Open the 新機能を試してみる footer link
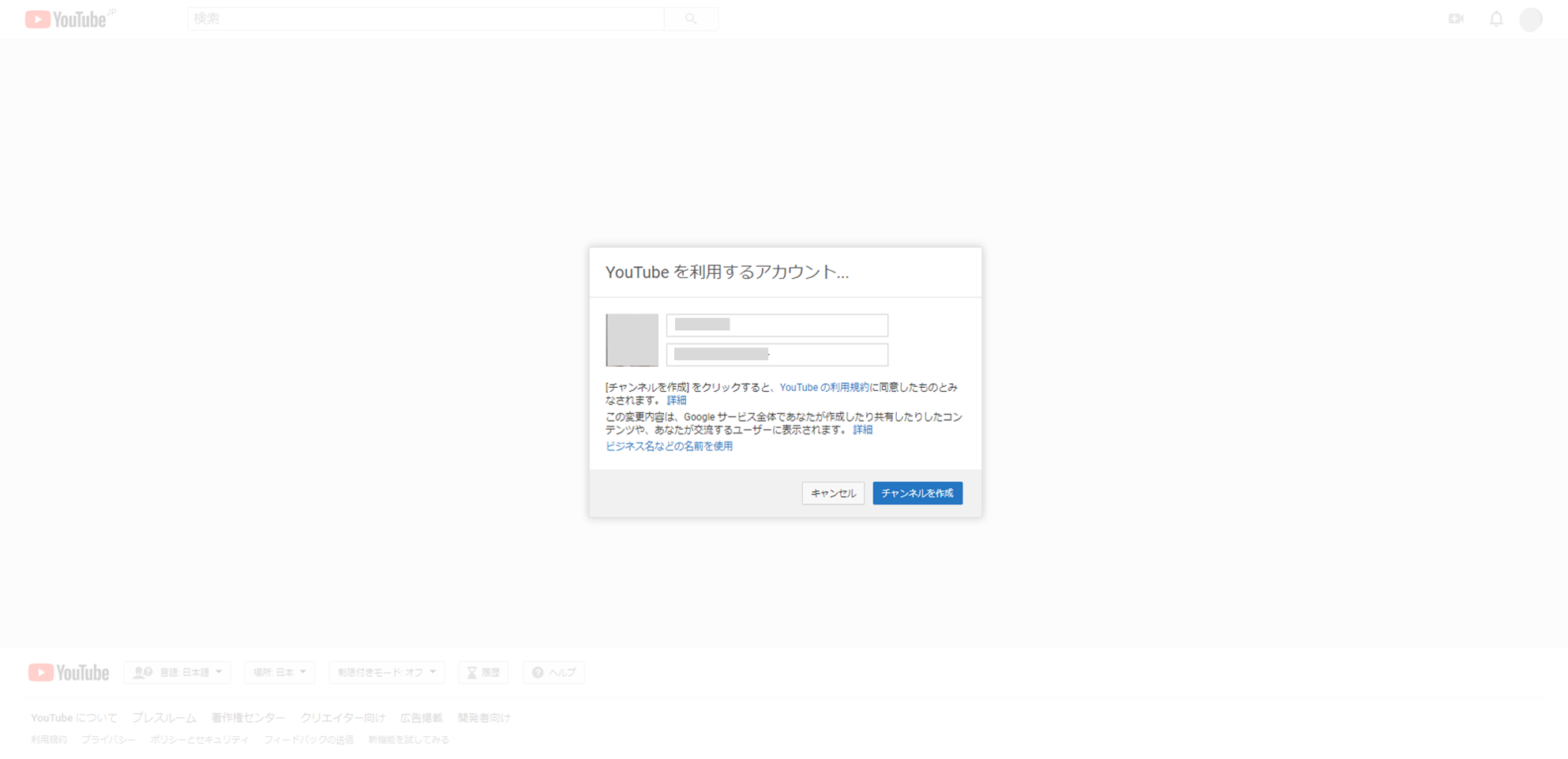Image resolution: width=1568 pixels, height=759 pixels. tap(409, 740)
